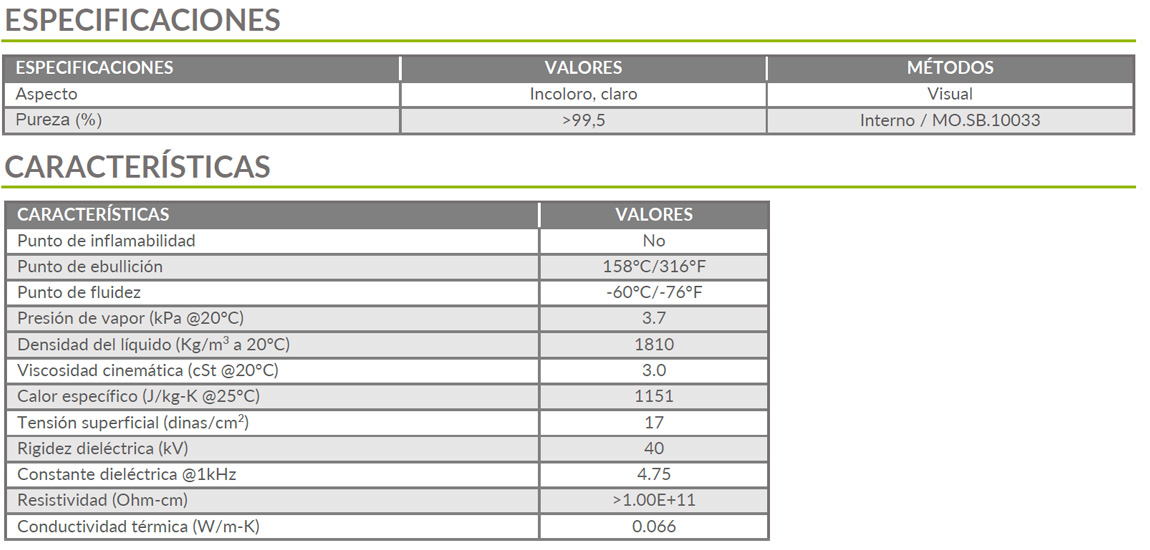Click the Calor específico value 1151
The image size is (1150, 550).
(653, 397)
